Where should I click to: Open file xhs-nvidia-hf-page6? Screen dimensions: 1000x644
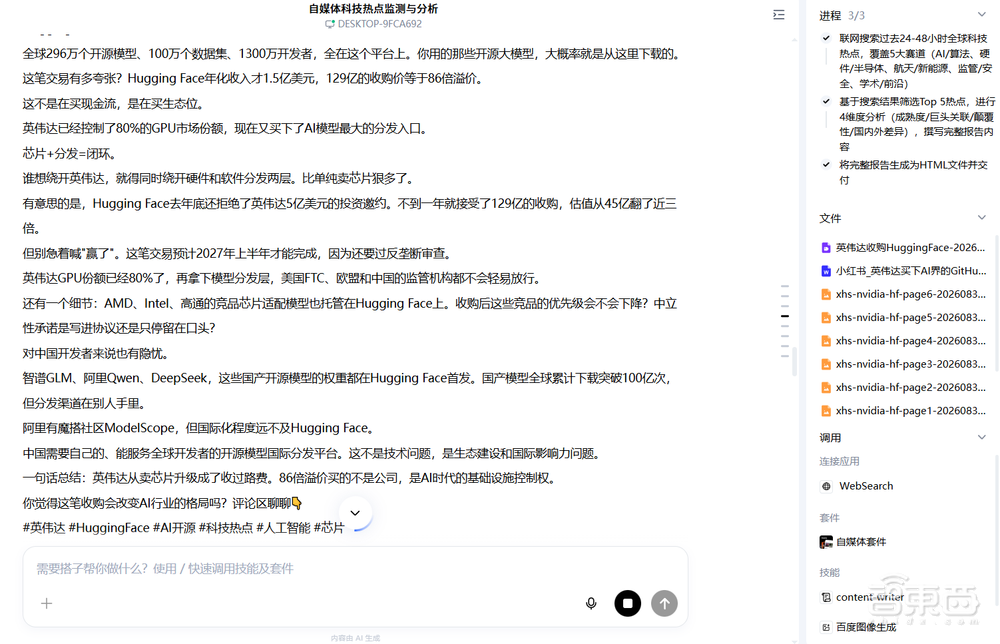[x=903, y=294]
